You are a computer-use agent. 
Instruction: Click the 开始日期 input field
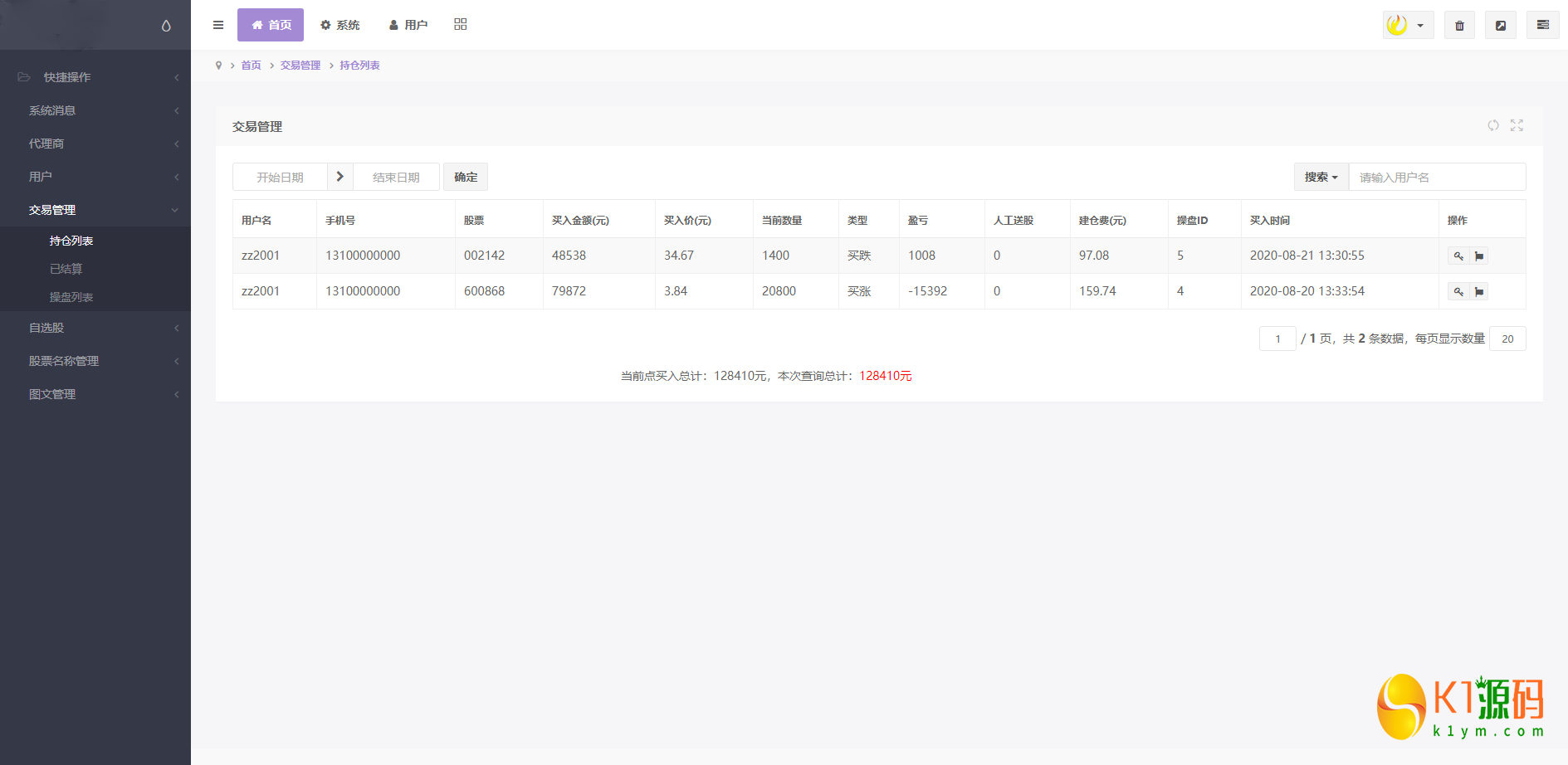tap(280, 177)
